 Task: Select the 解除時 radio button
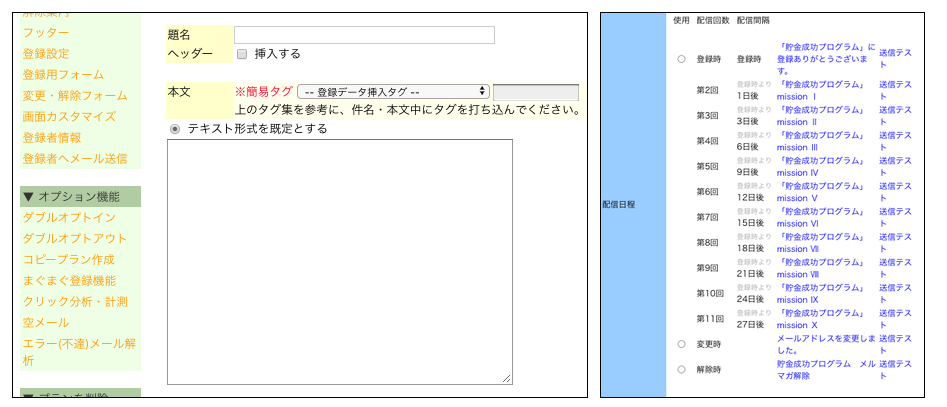681,370
